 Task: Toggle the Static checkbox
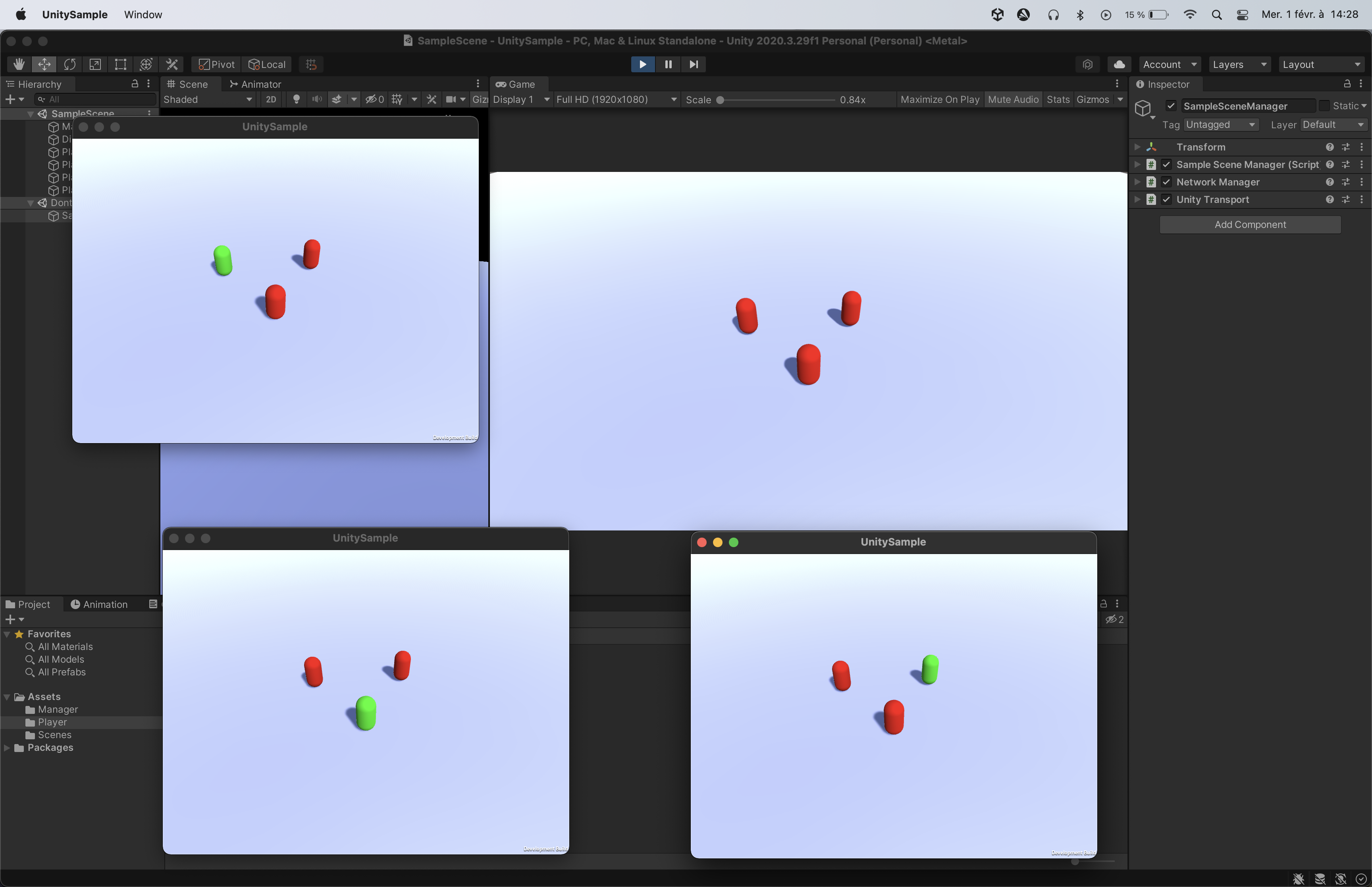point(1324,106)
